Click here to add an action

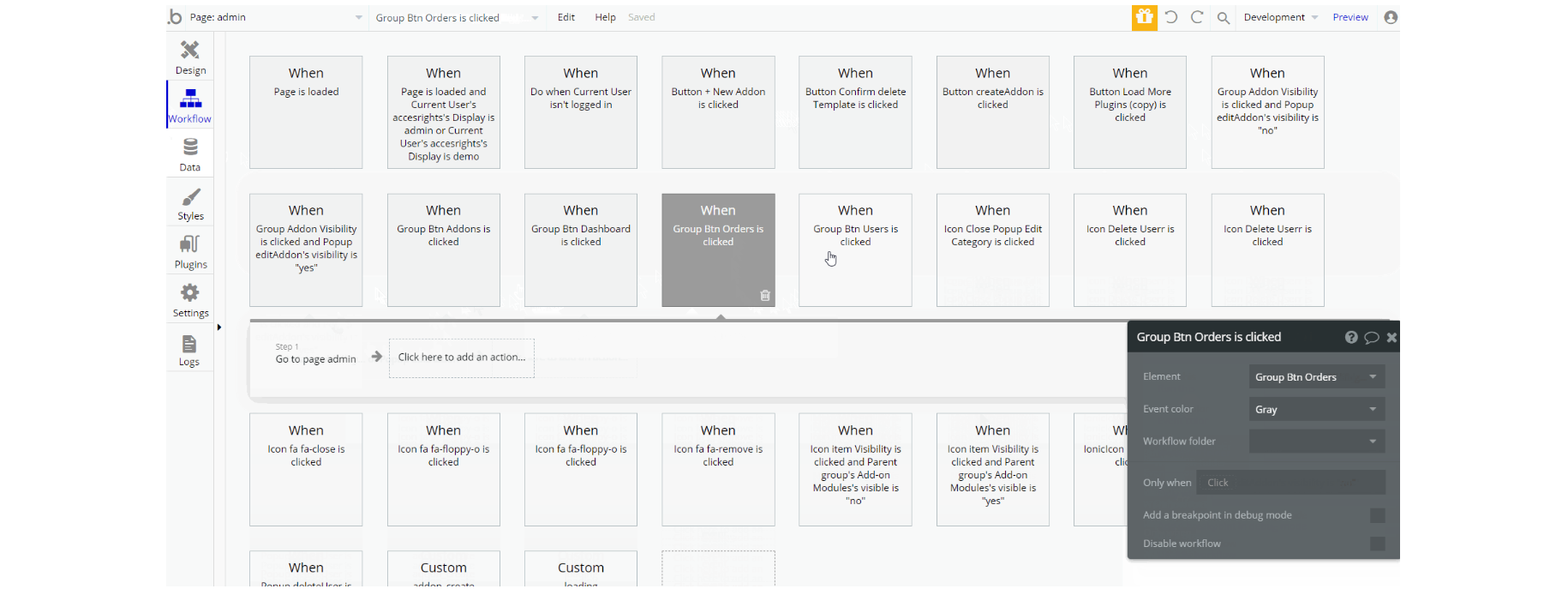[x=462, y=358]
